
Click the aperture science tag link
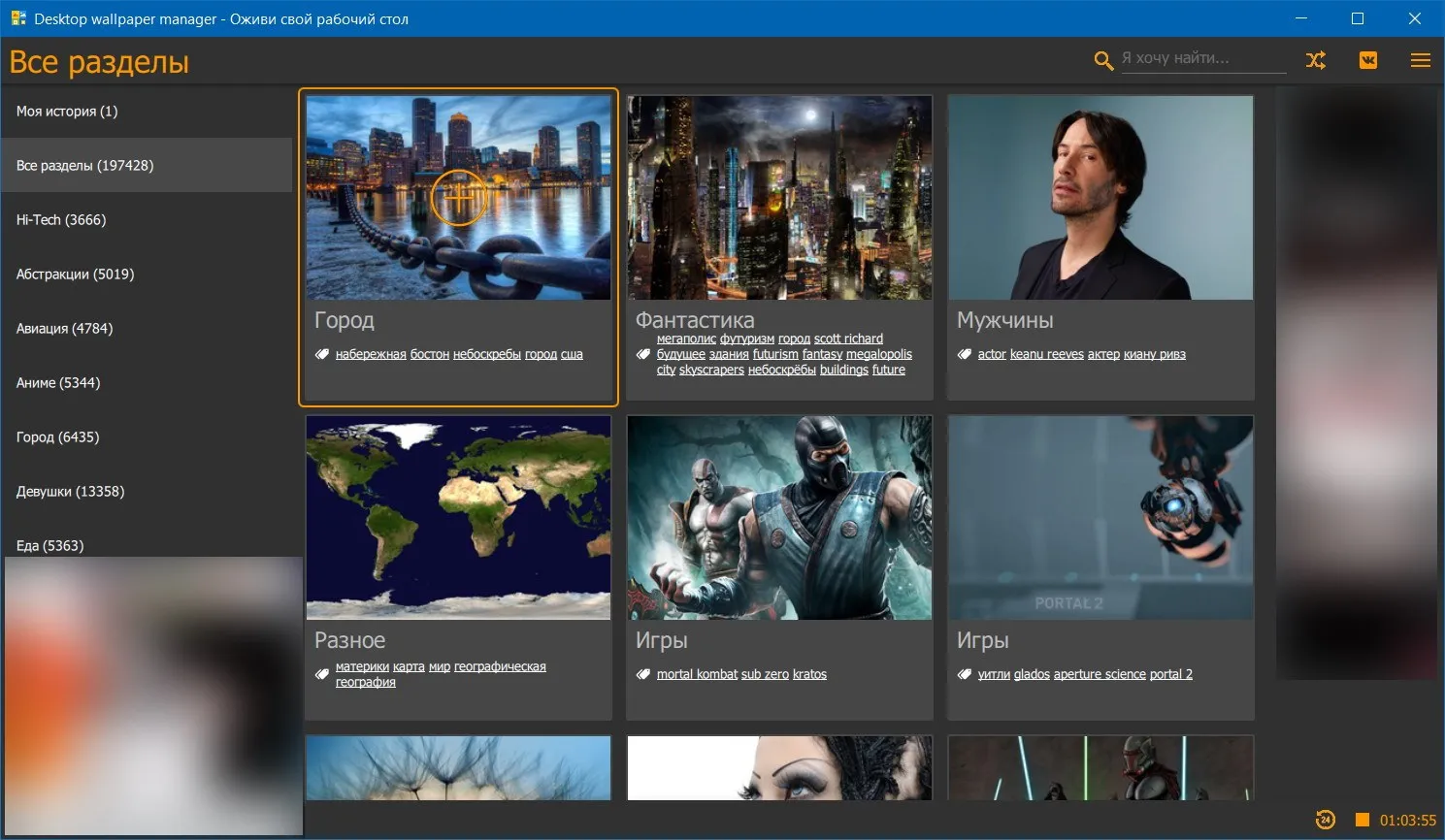(1100, 674)
